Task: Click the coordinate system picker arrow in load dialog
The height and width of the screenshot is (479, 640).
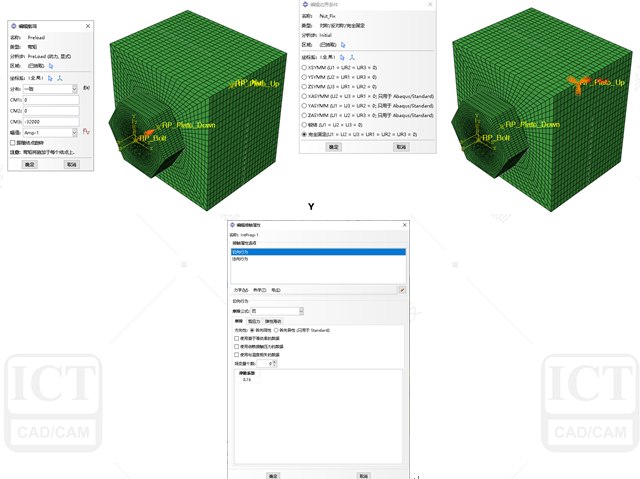Action: click(50, 77)
